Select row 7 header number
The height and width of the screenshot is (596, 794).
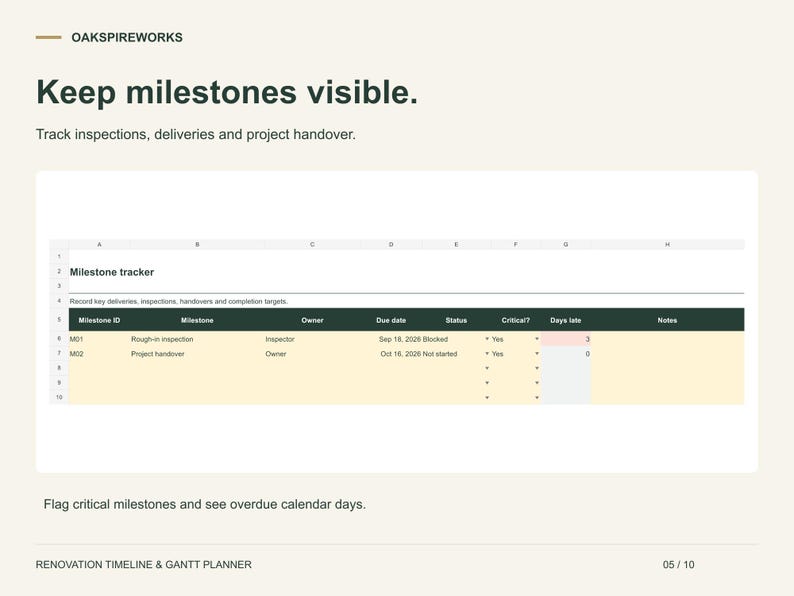coord(59,353)
